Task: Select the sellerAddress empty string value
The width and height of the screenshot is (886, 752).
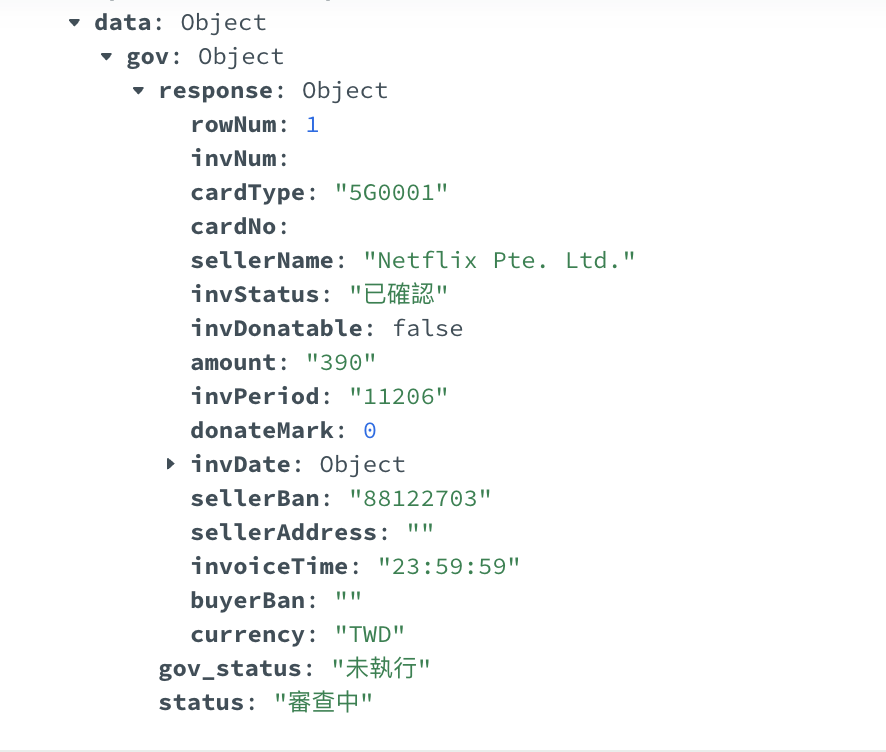Action: click(420, 531)
